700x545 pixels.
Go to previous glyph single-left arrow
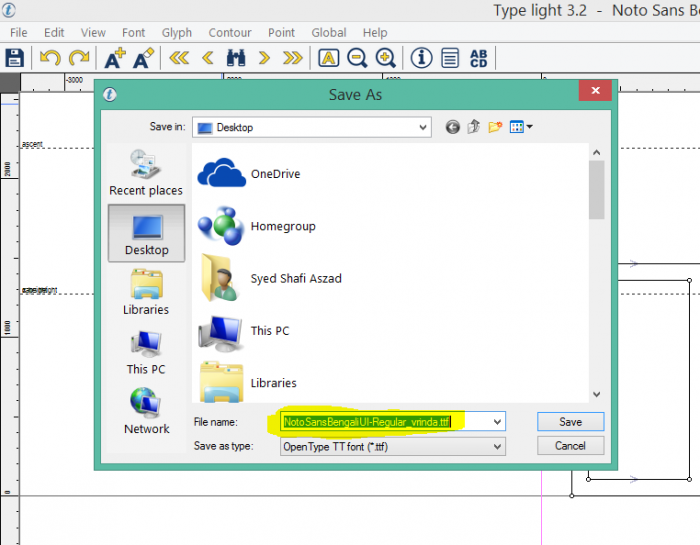click(208, 58)
